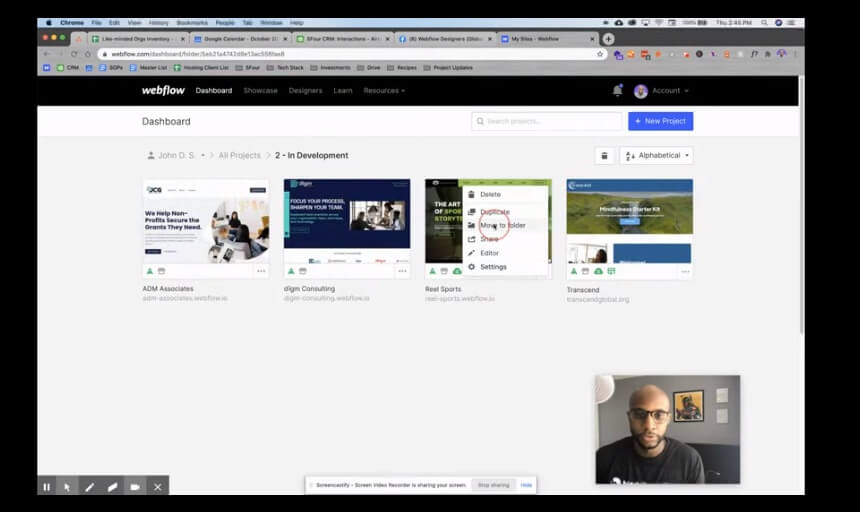Choose Editor in the project context menu
The height and width of the screenshot is (512, 860).
(489, 253)
